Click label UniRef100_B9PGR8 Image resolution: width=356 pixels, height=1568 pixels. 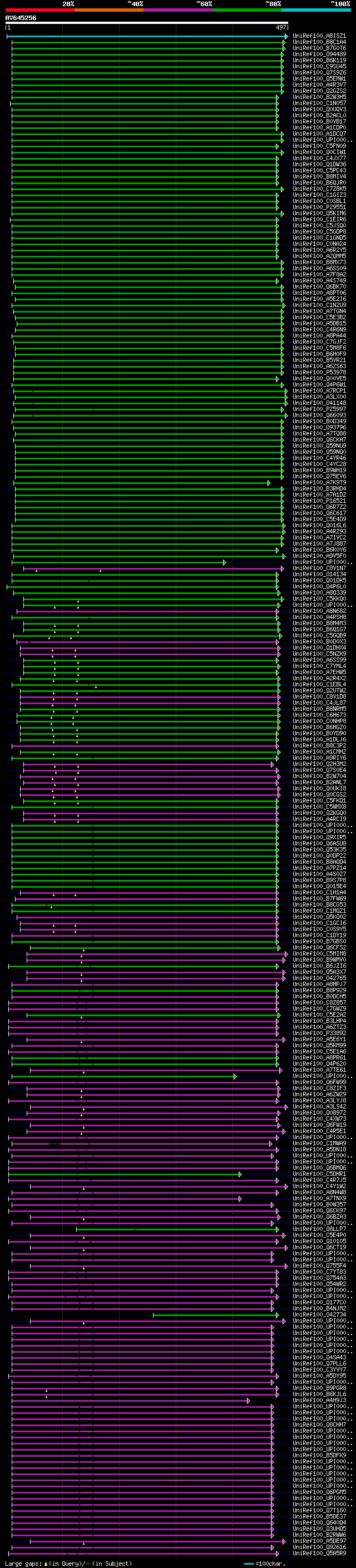point(319,1388)
